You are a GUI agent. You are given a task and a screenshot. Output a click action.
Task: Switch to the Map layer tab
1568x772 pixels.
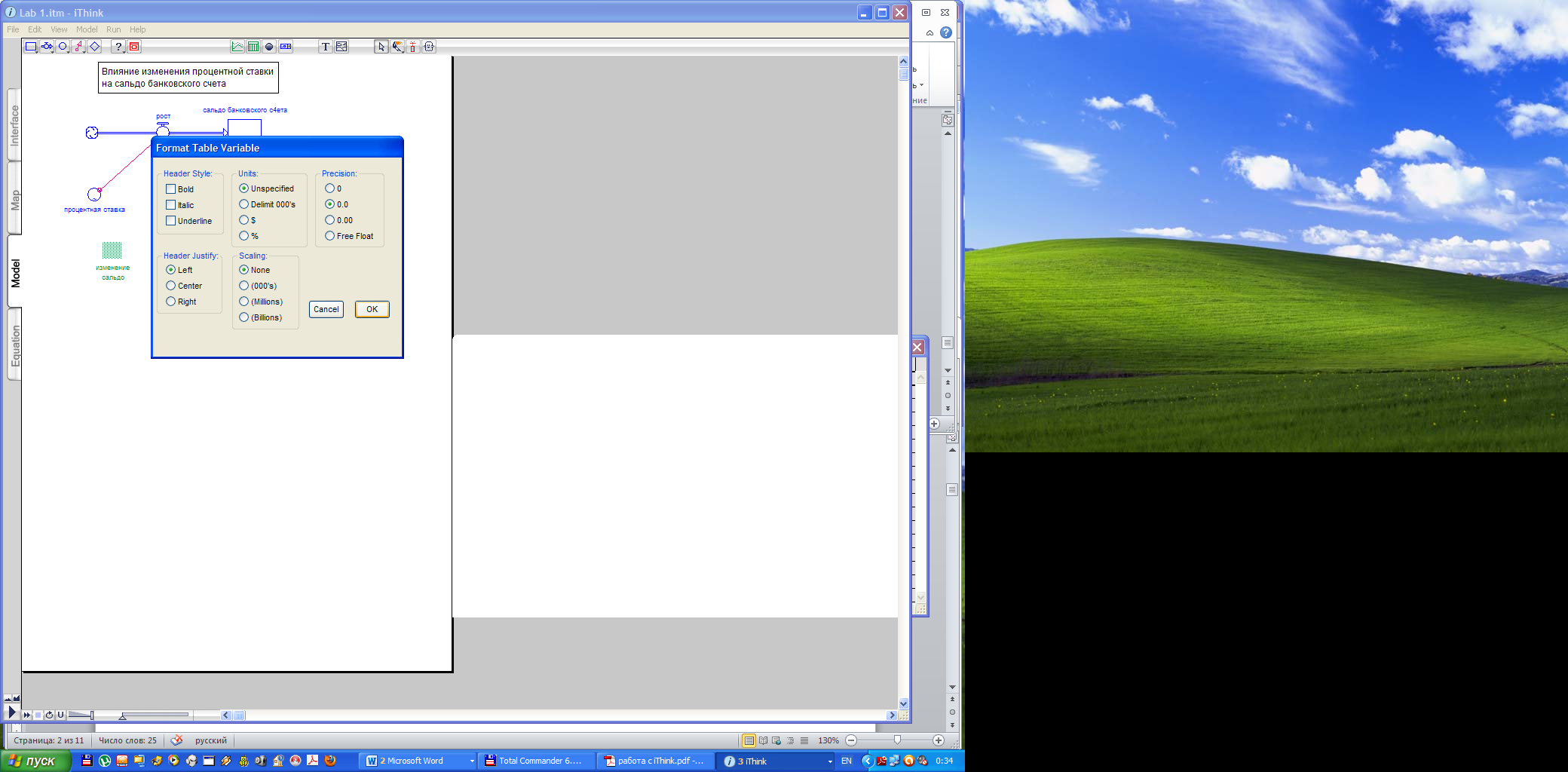click(x=14, y=199)
